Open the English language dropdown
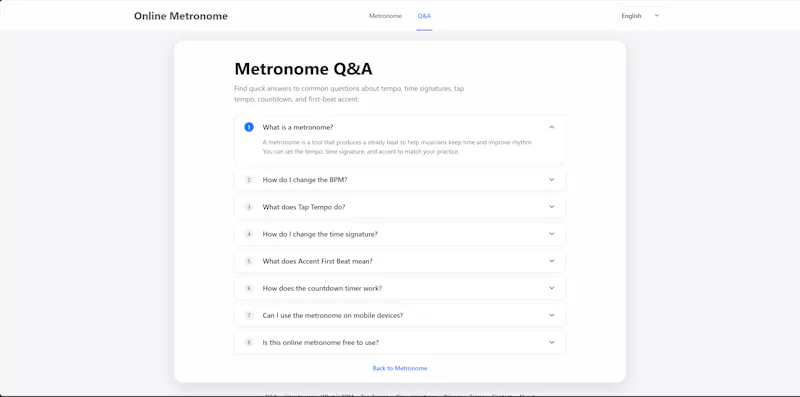Viewport: 800px width, 397px height. (x=640, y=16)
